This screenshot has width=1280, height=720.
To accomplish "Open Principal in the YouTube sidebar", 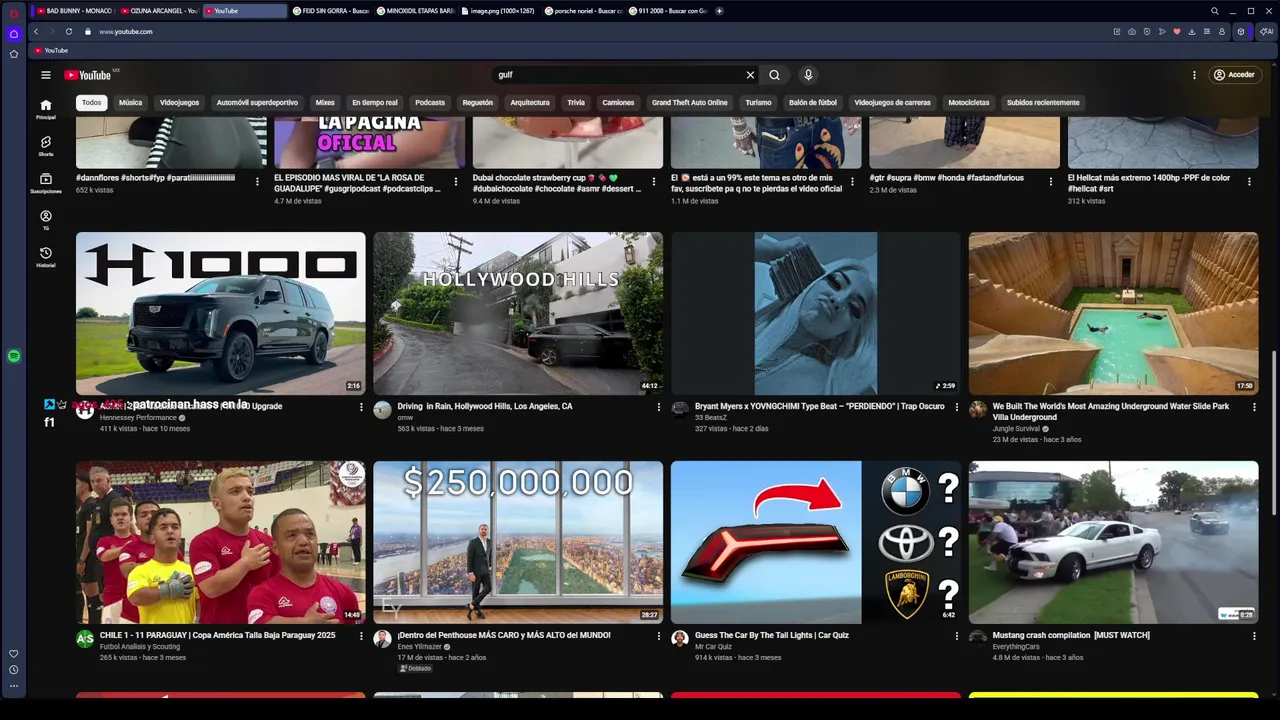I will point(46,109).
